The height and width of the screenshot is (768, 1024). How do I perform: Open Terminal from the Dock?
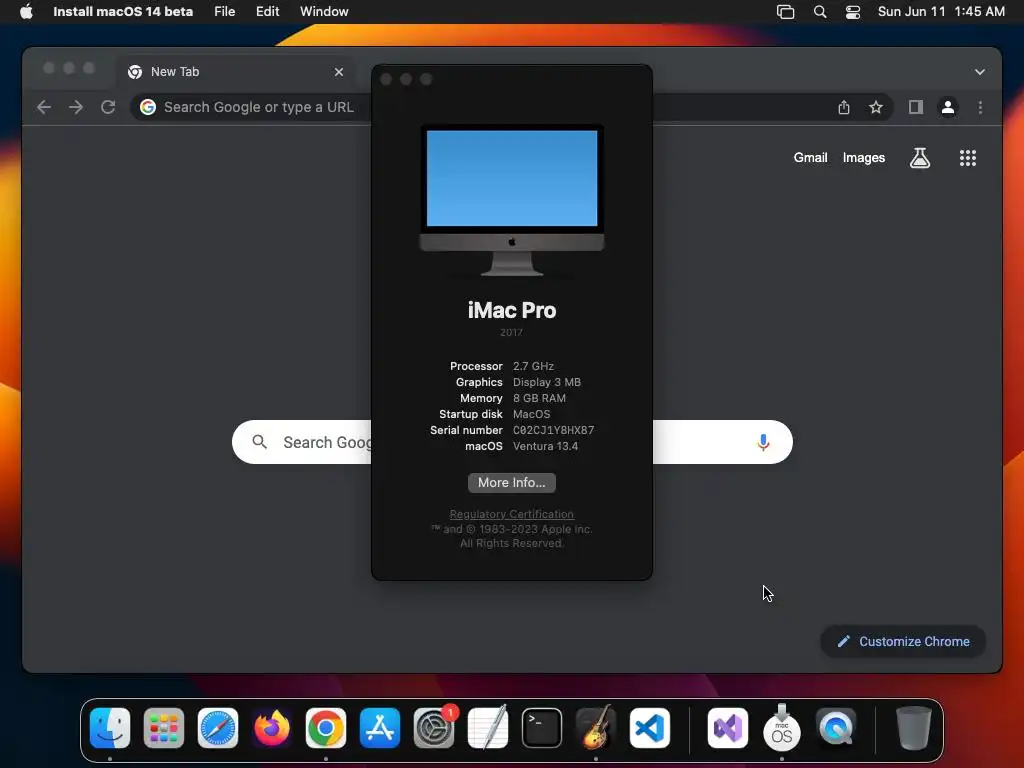point(541,728)
